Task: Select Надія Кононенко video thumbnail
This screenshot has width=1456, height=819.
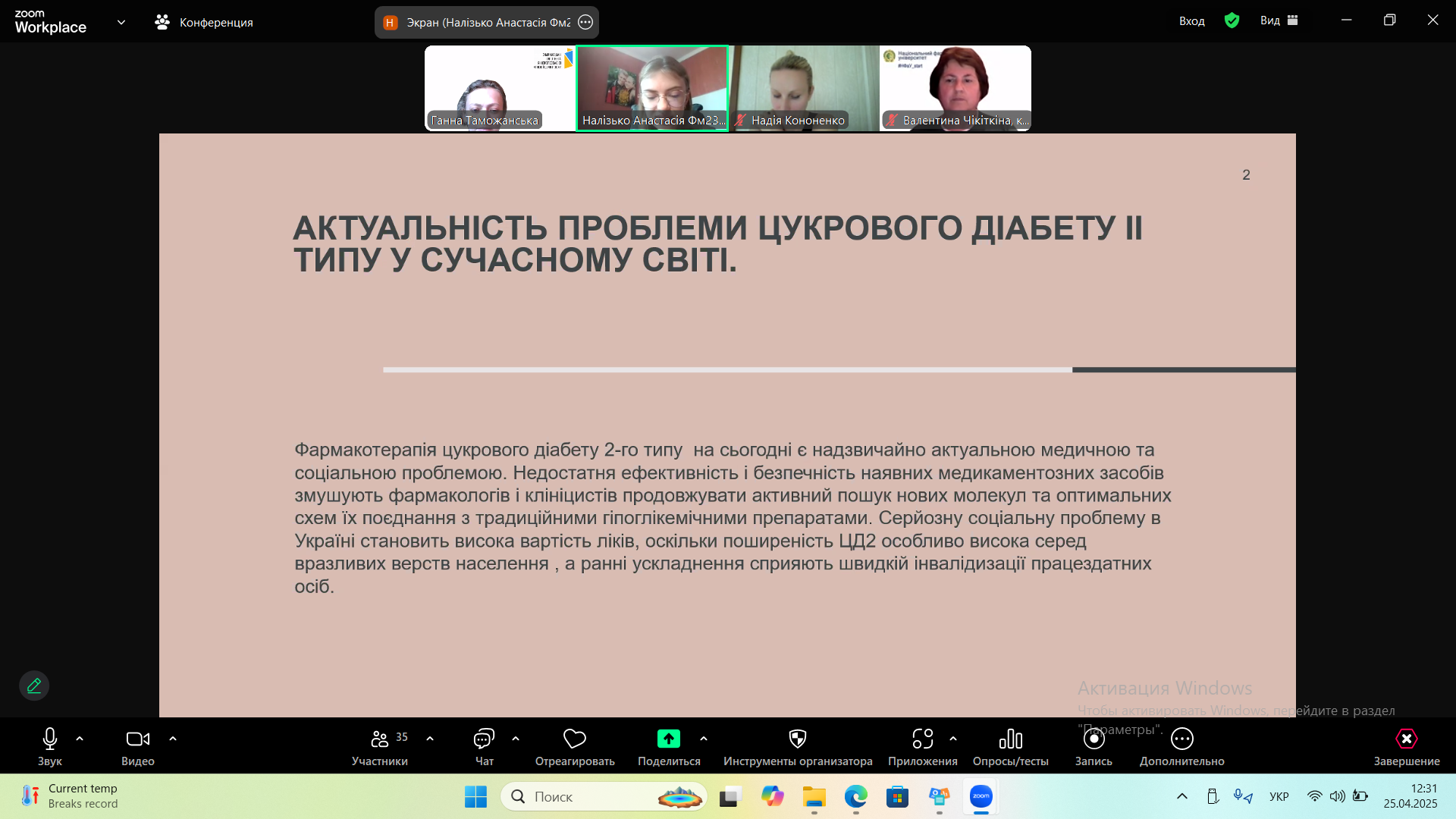Action: click(x=804, y=88)
